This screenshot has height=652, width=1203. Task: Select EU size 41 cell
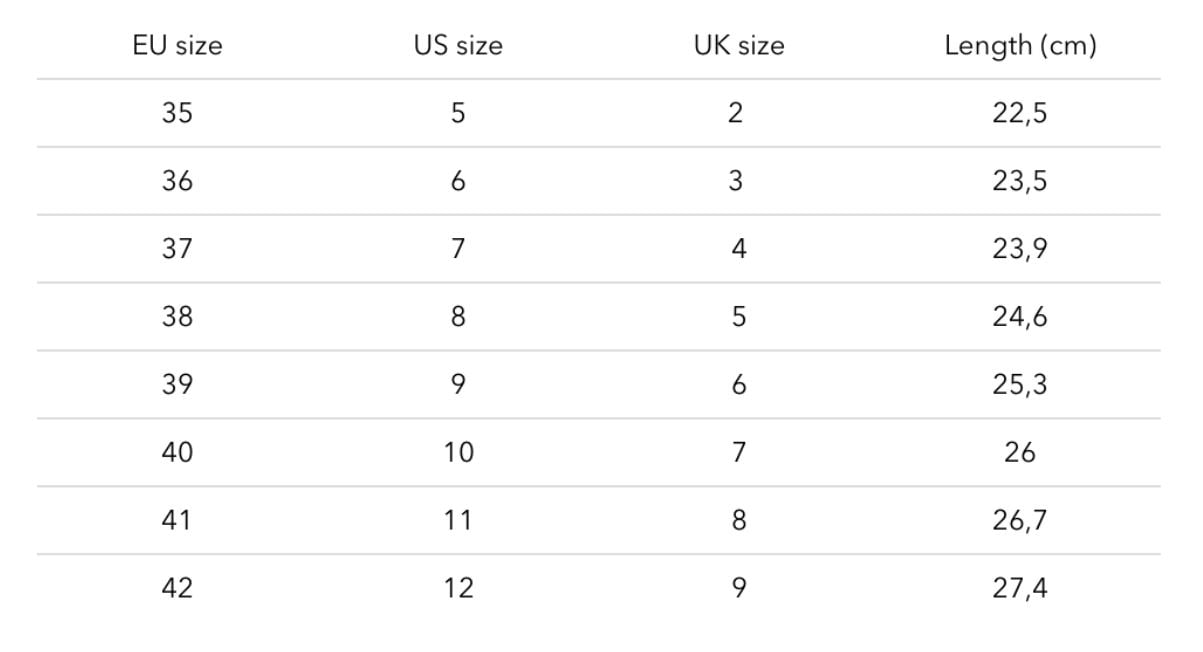(x=177, y=521)
